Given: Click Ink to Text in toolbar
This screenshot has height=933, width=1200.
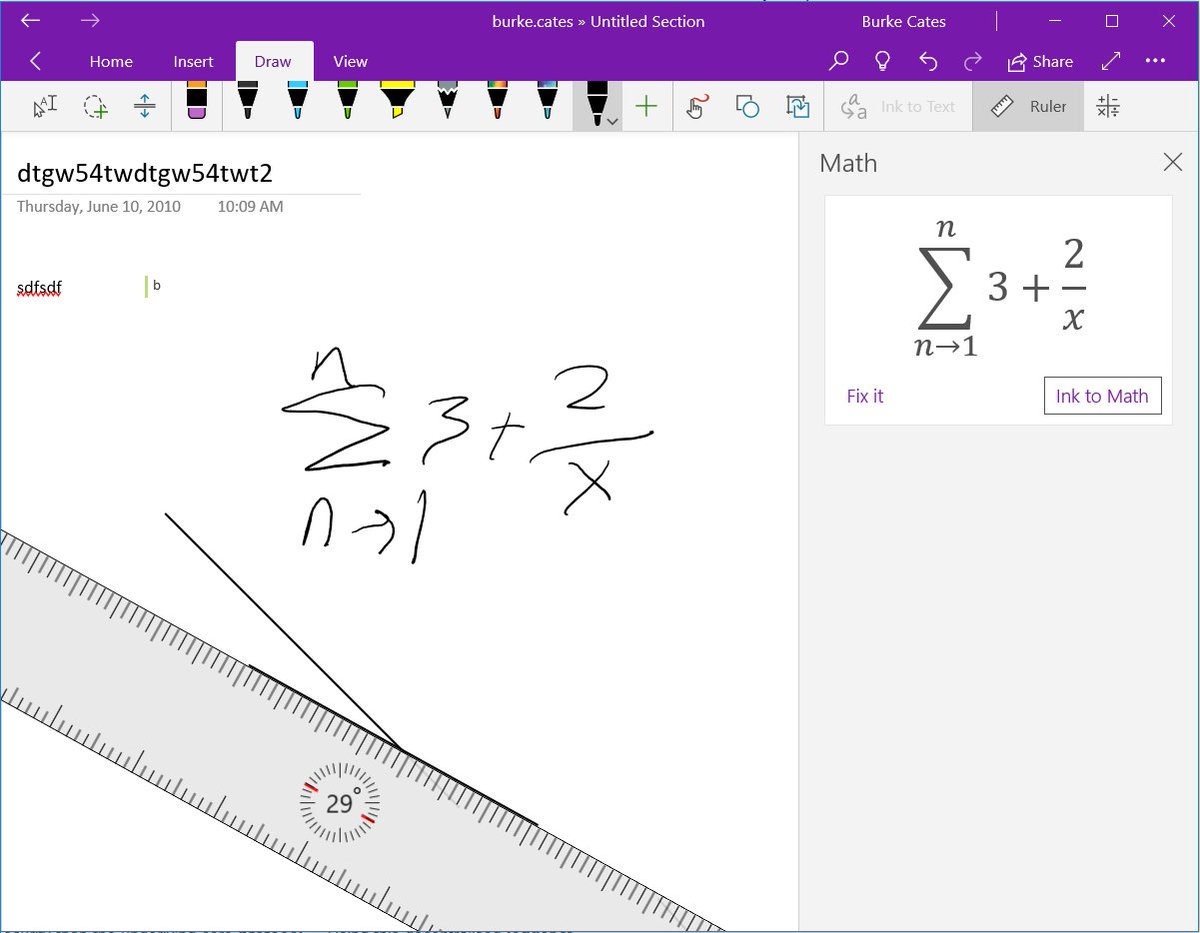Looking at the screenshot, I should (897, 106).
